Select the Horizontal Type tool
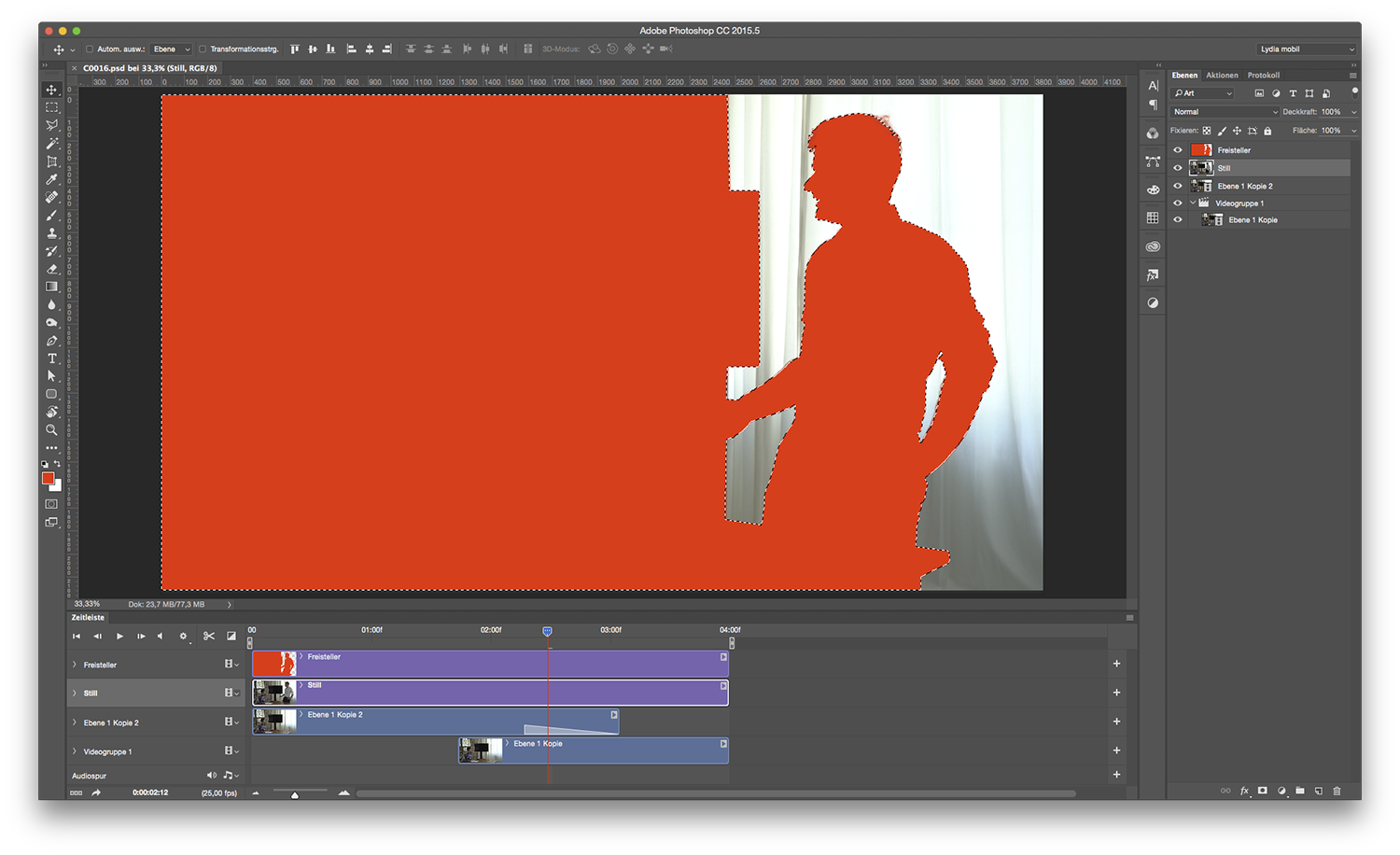 pyautogui.click(x=52, y=358)
